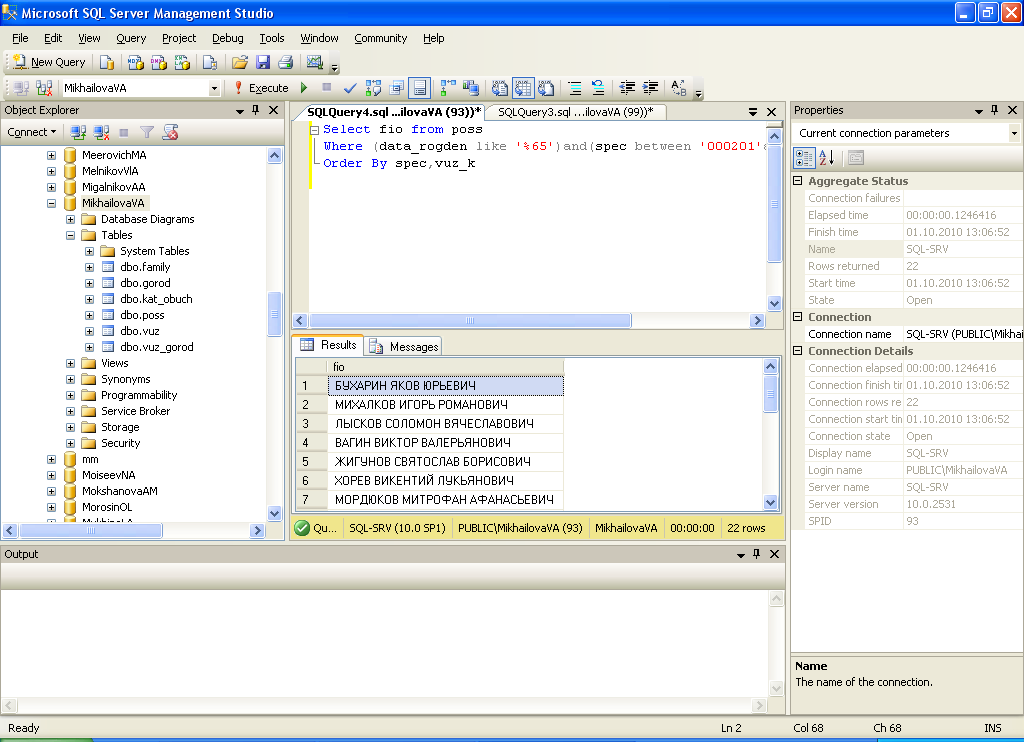Sort Properties alphabetically

826,158
